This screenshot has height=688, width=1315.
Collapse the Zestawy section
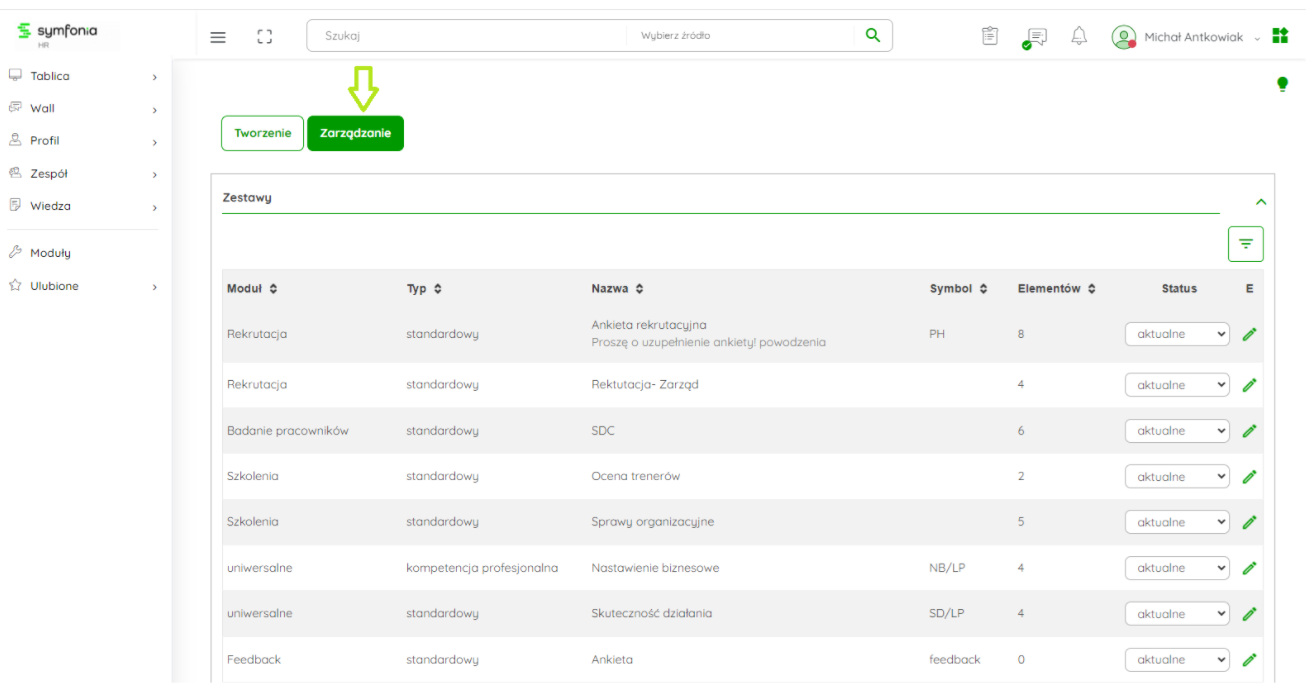pyautogui.click(x=1260, y=202)
